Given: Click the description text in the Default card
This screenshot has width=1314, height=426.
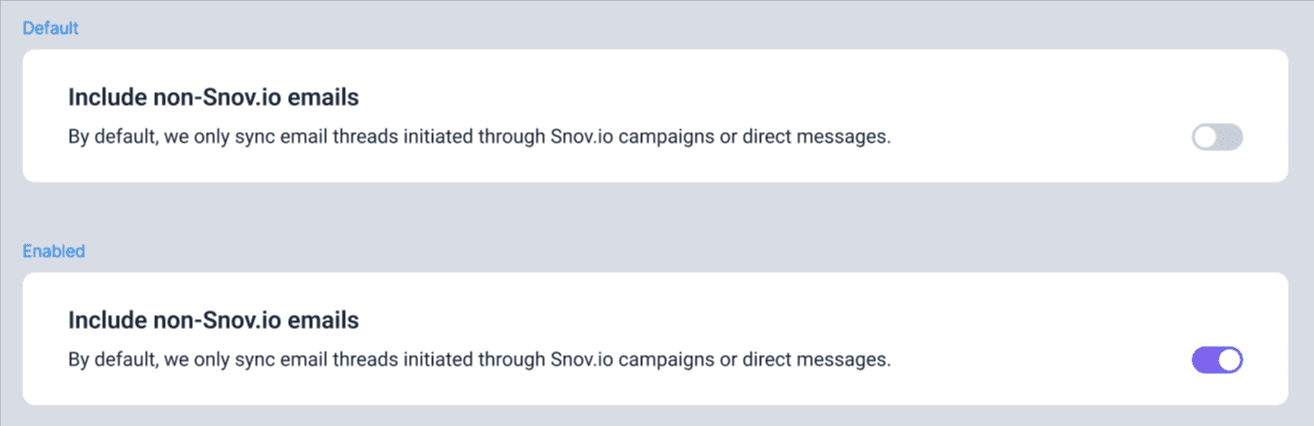Looking at the screenshot, I should [x=478, y=137].
